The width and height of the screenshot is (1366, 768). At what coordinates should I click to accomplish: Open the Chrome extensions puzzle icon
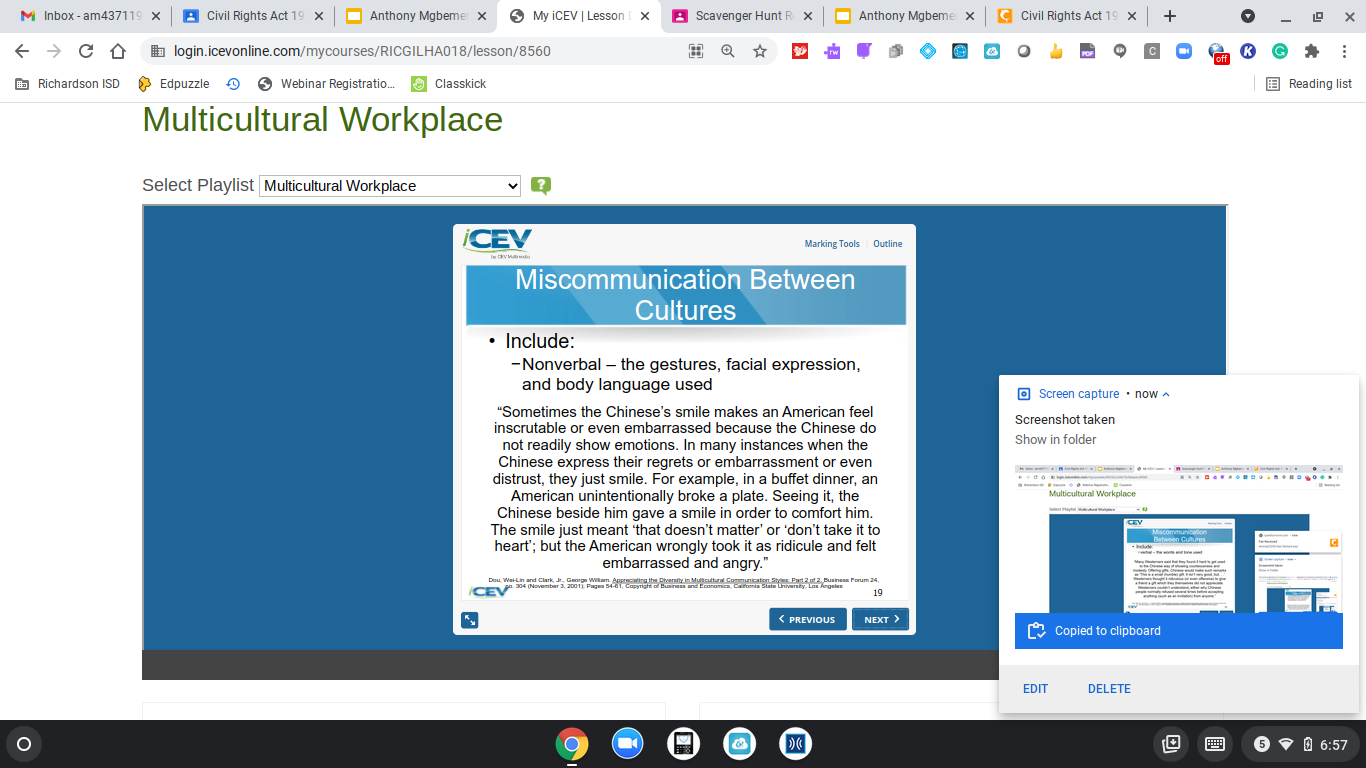tap(1312, 51)
